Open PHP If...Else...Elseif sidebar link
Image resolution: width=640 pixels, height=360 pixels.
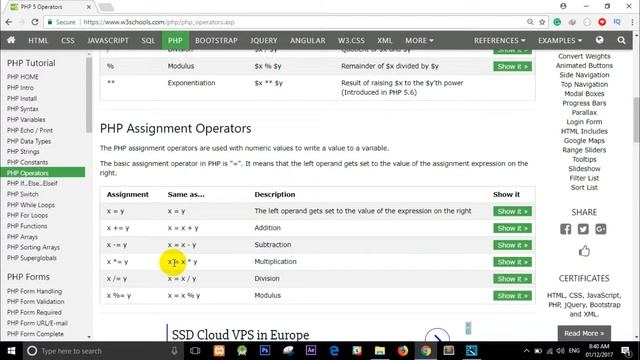click(32, 183)
